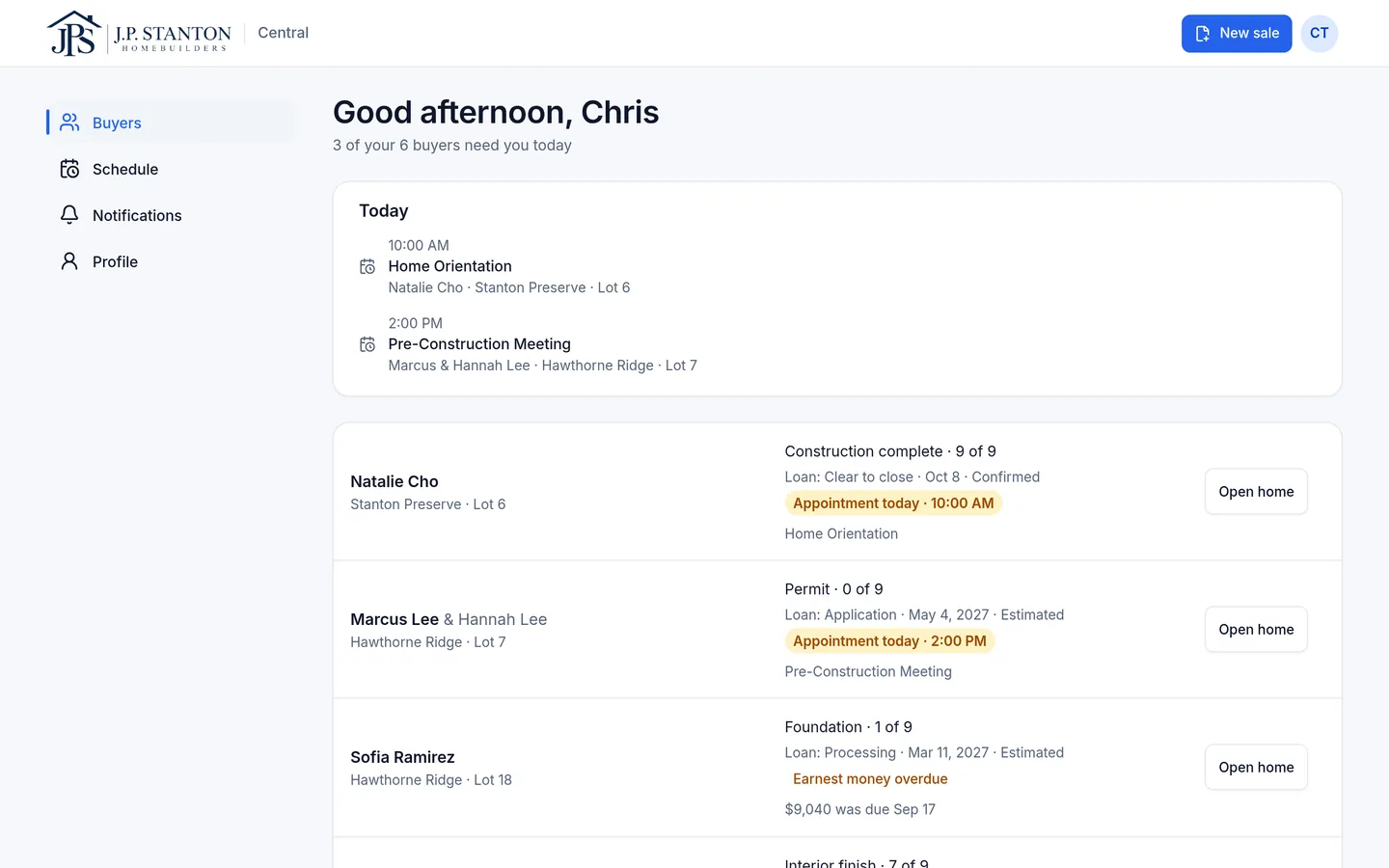
Task: Click the Earnest money overdue alert
Action: [x=870, y=779]
